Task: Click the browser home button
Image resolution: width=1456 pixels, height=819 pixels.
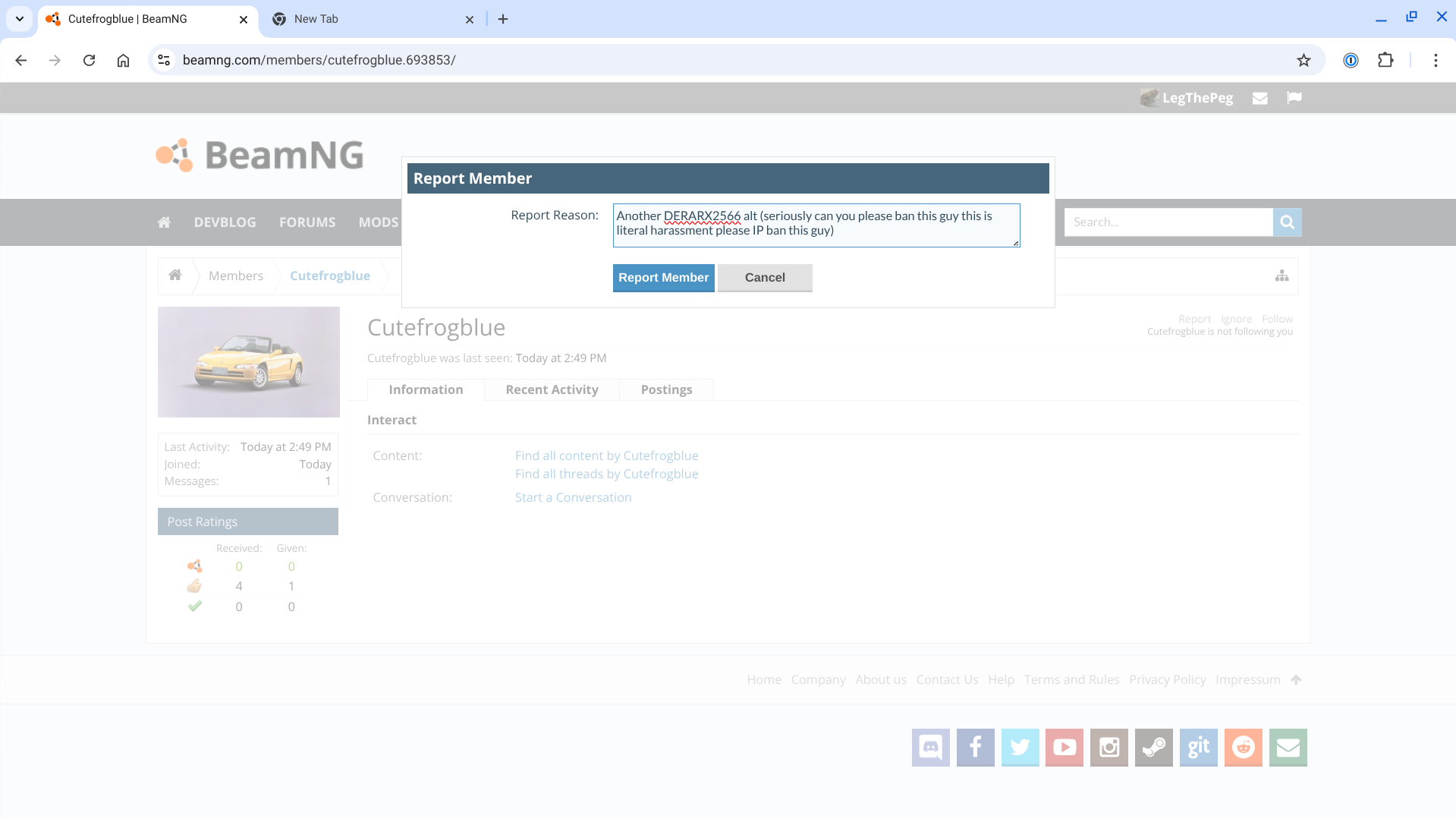Action: tap(123, 60)
